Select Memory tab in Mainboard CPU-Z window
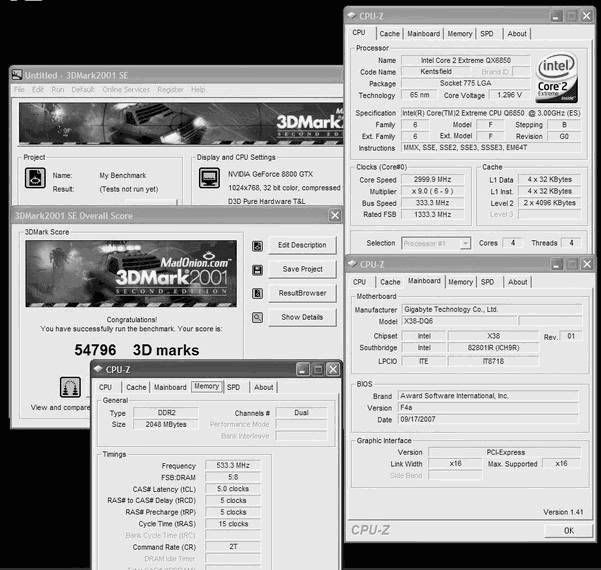Image resolution: width=601 pixels, height=570 pixels. coord(460,282)
